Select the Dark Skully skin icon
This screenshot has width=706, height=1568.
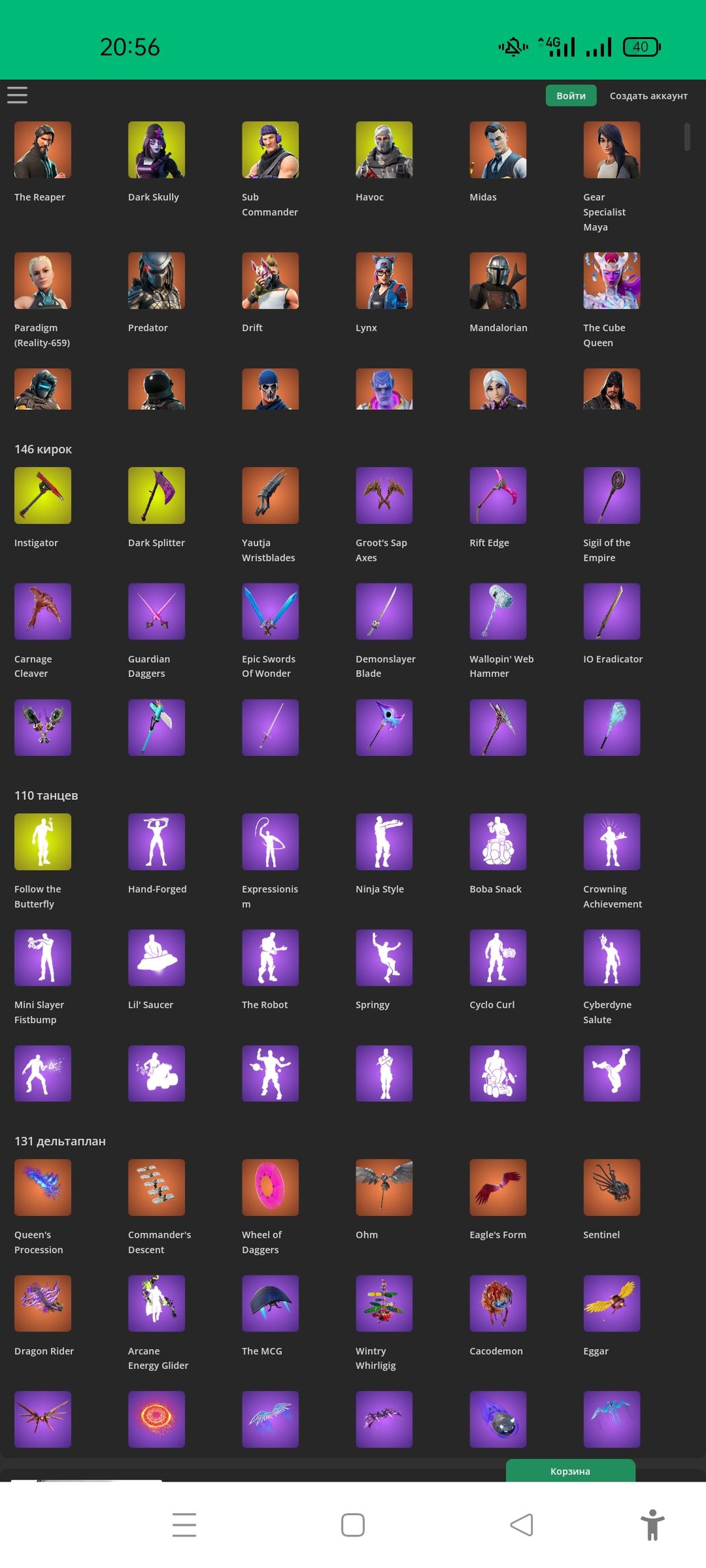pyautogui.click(x=157, y=150)
